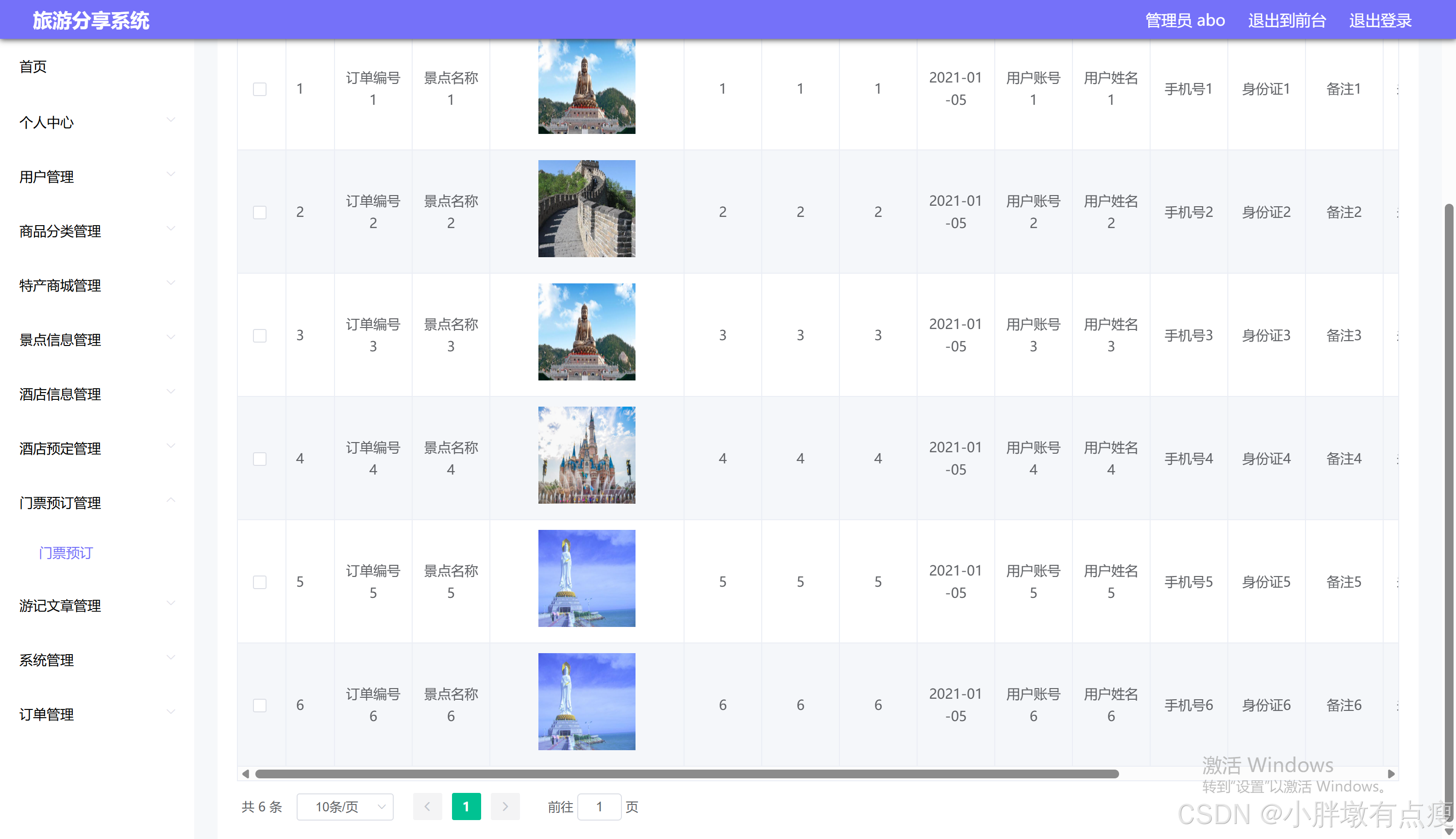Check the checkbox for order row 4
This screenshot has width=1456, height=839.
[260, 458]
